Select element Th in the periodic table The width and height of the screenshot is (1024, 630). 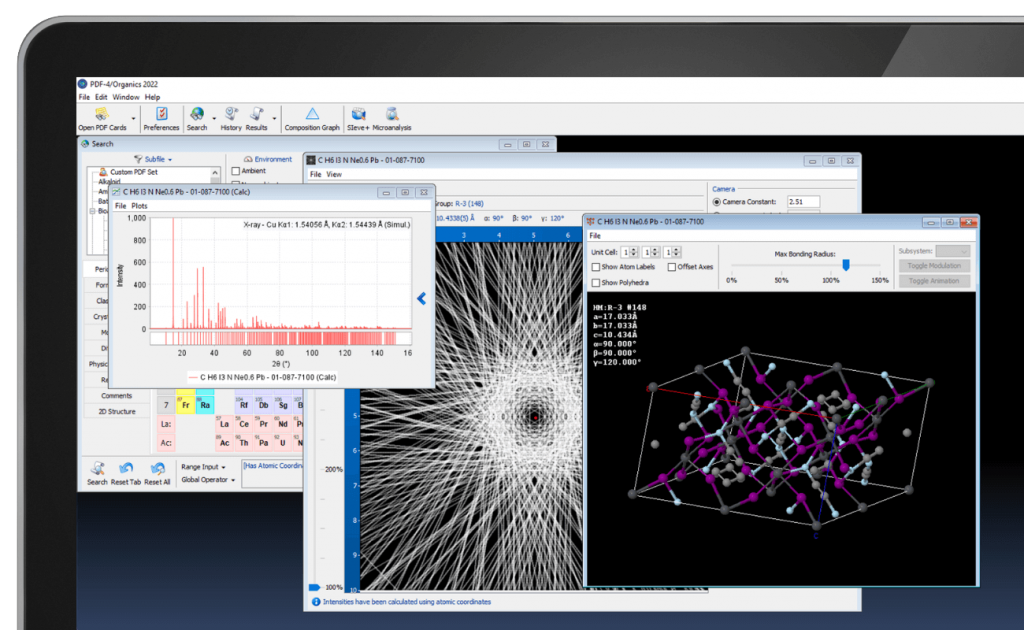tap(244, 442)
